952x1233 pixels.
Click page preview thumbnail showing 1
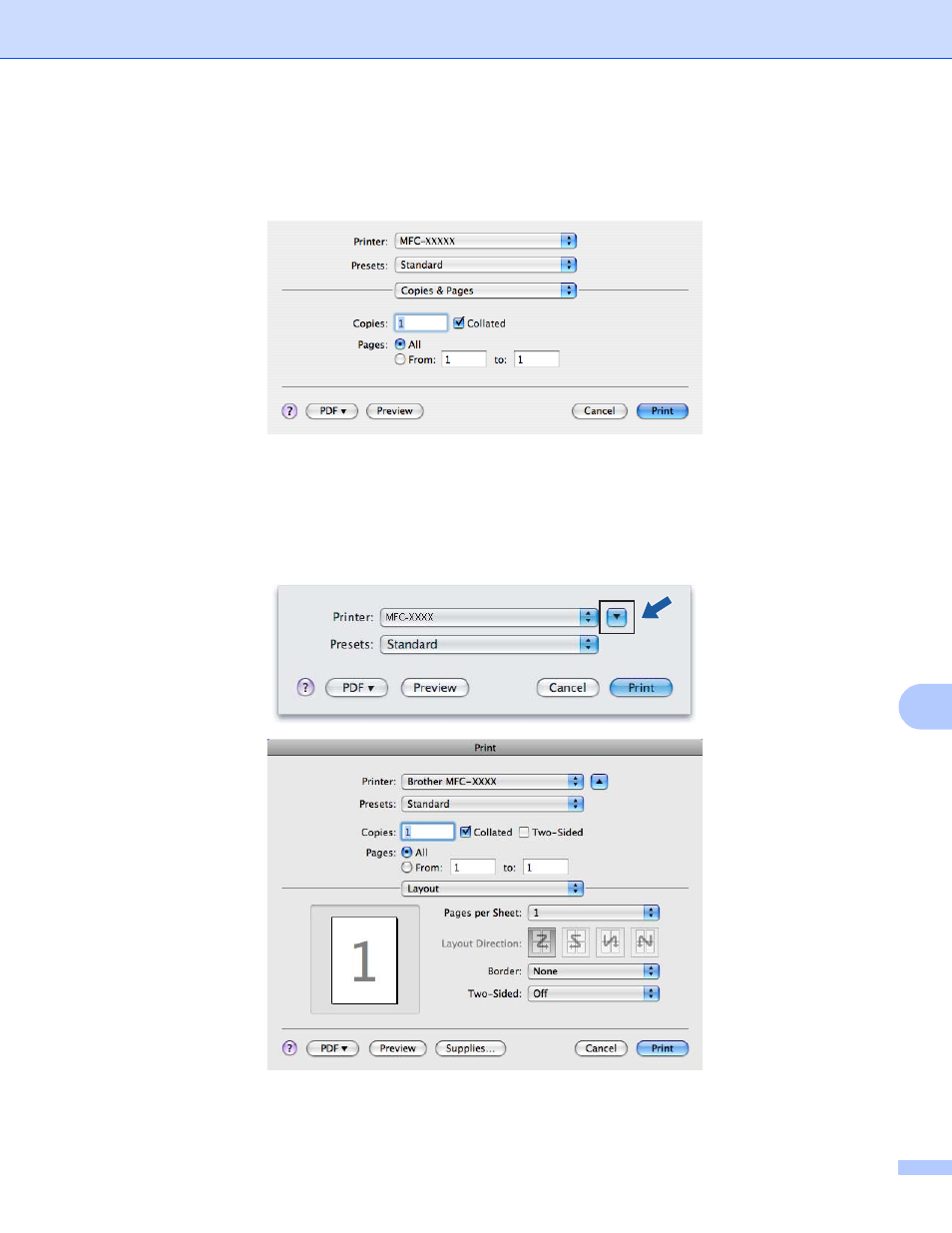[x=364, y=960]
